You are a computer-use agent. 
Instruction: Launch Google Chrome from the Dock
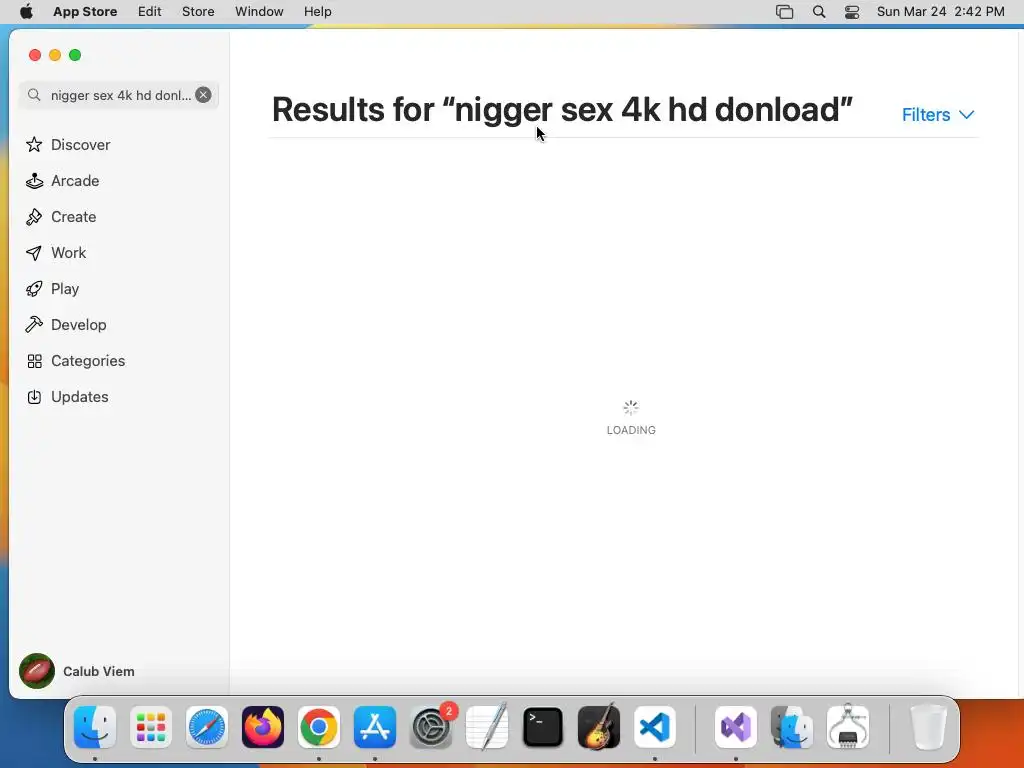pos(319,727)
